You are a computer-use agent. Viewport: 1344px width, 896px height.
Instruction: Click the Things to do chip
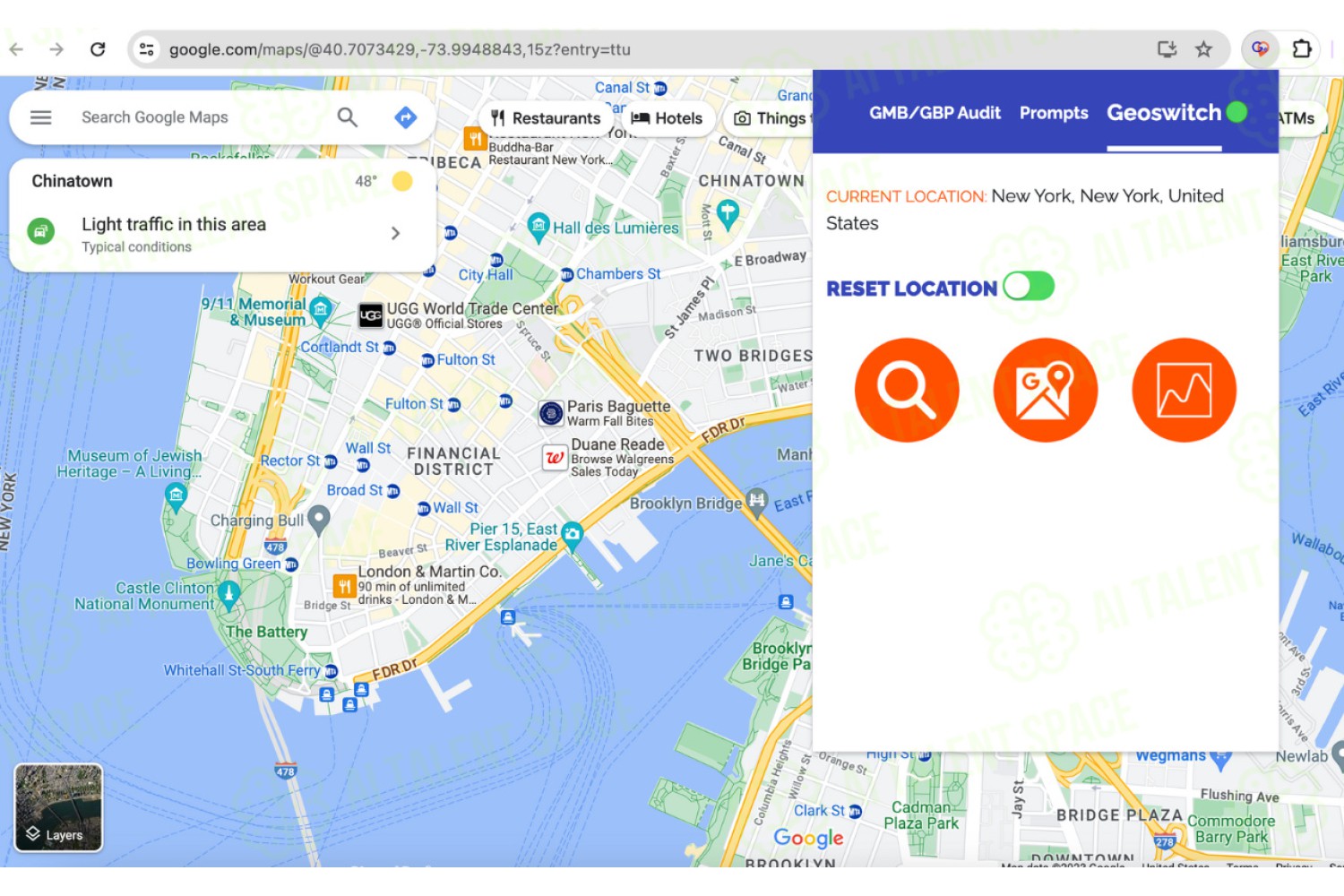point(769,118)
